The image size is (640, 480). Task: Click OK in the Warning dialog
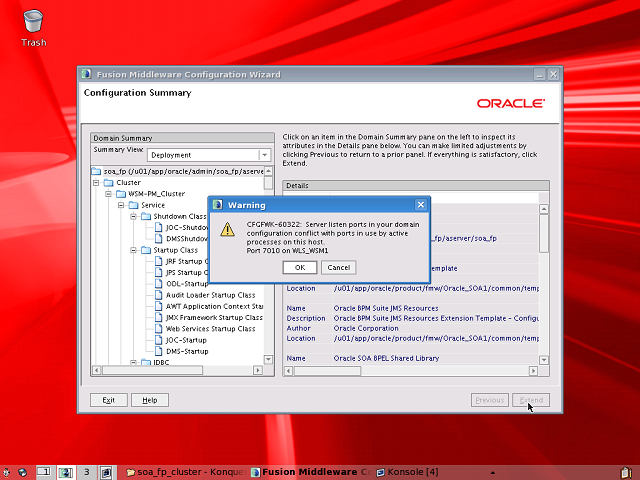[x=300, y=267]
